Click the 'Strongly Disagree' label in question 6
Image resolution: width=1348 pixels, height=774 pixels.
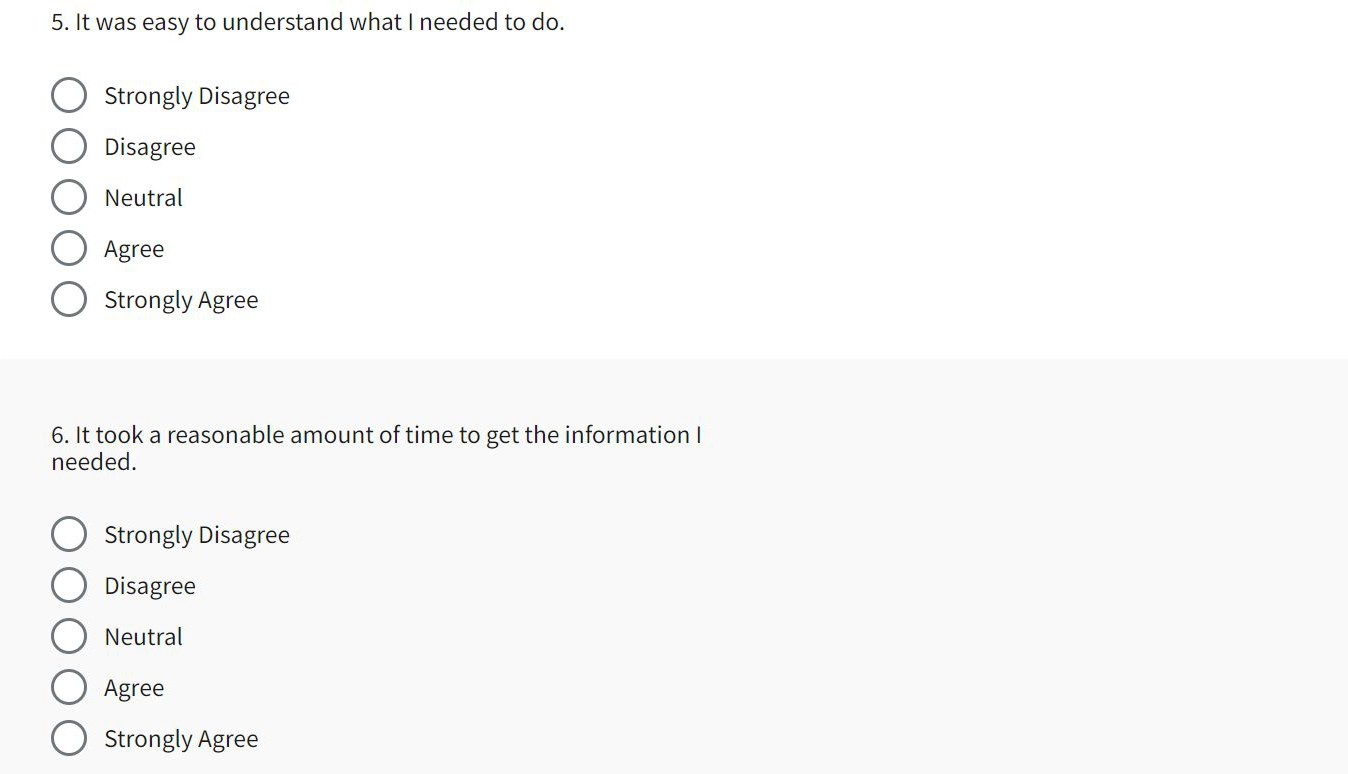pos(197,535)
